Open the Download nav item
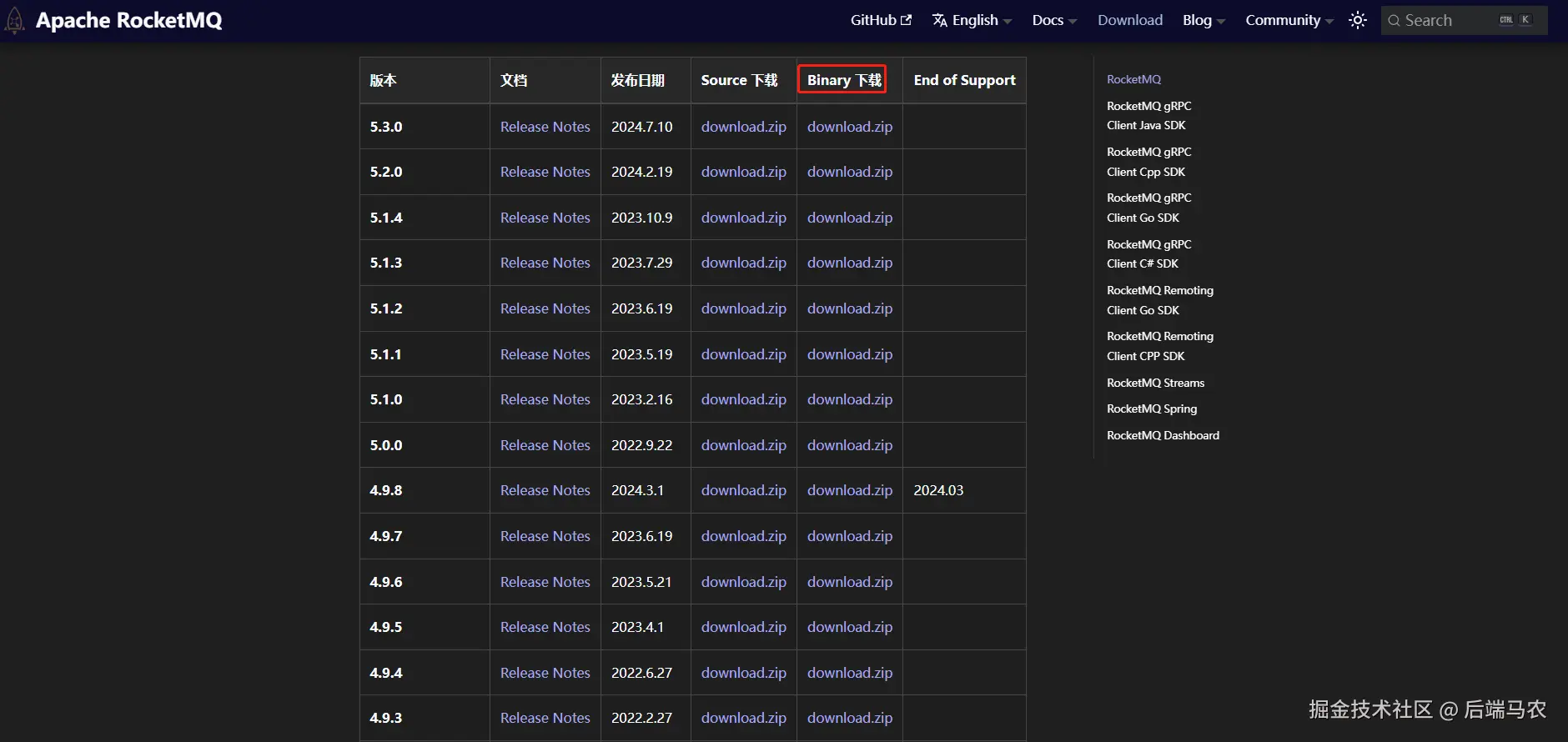Screen dimensions: 1568x742 point(1130,20)
